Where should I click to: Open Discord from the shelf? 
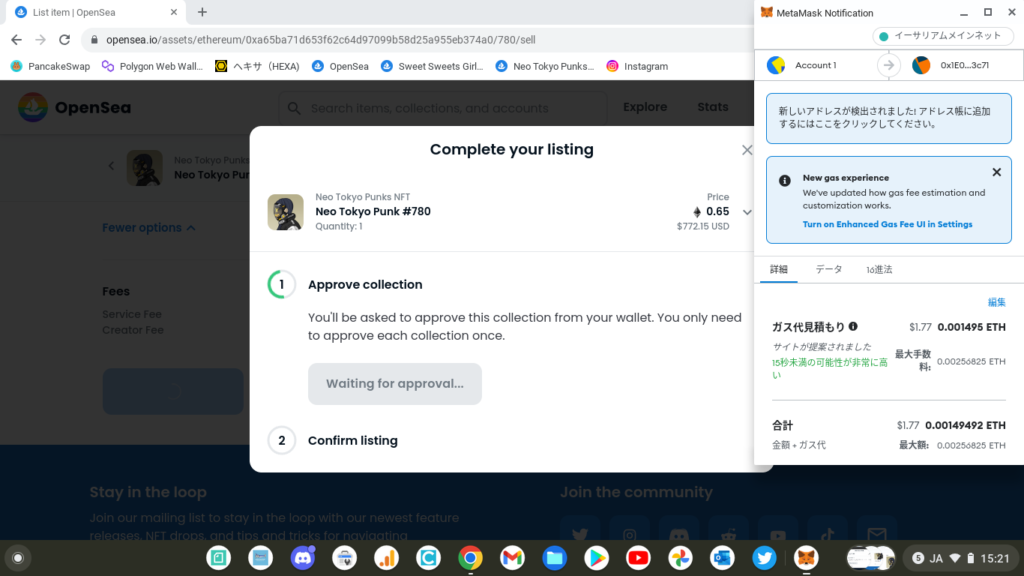[x=302, y=558]
